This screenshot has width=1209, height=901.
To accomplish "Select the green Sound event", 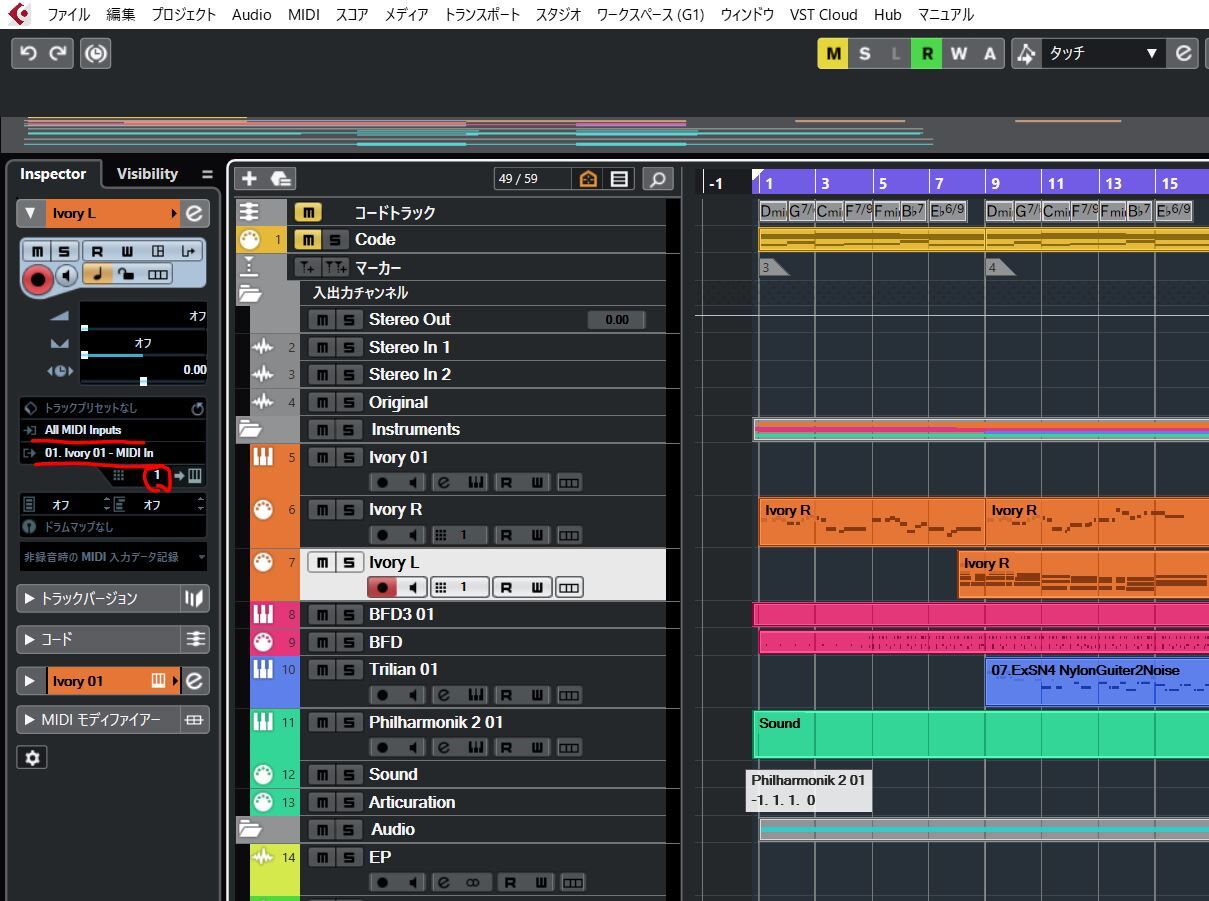I will click(980, 734).
